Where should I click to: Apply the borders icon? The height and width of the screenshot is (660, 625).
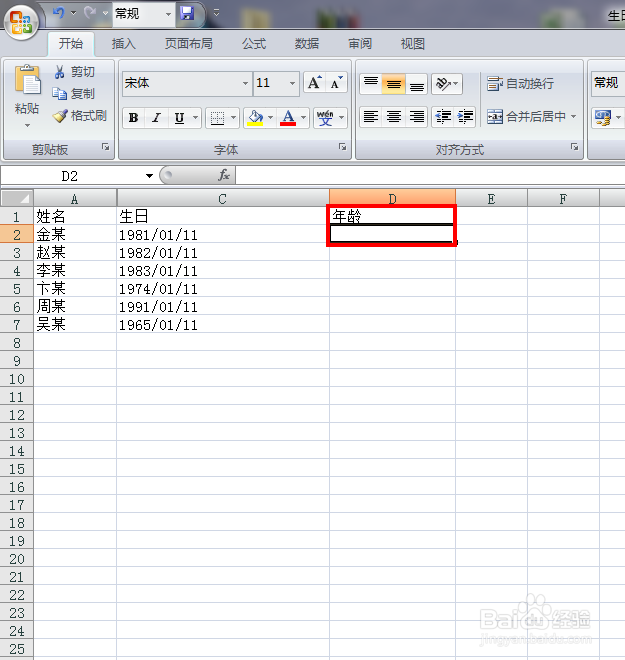[217, 118]
